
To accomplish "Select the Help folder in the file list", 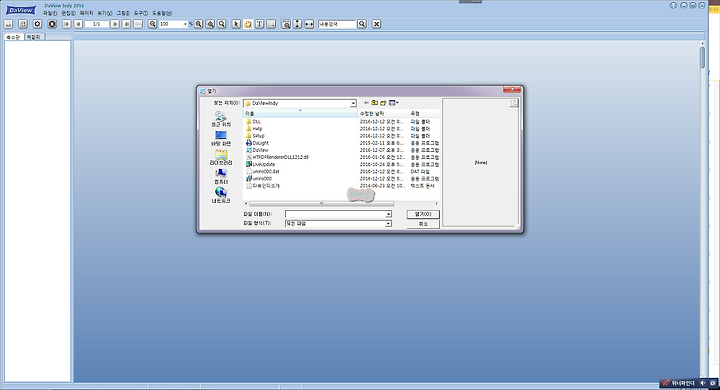I will pyautogui.click(x=254, y=129).
